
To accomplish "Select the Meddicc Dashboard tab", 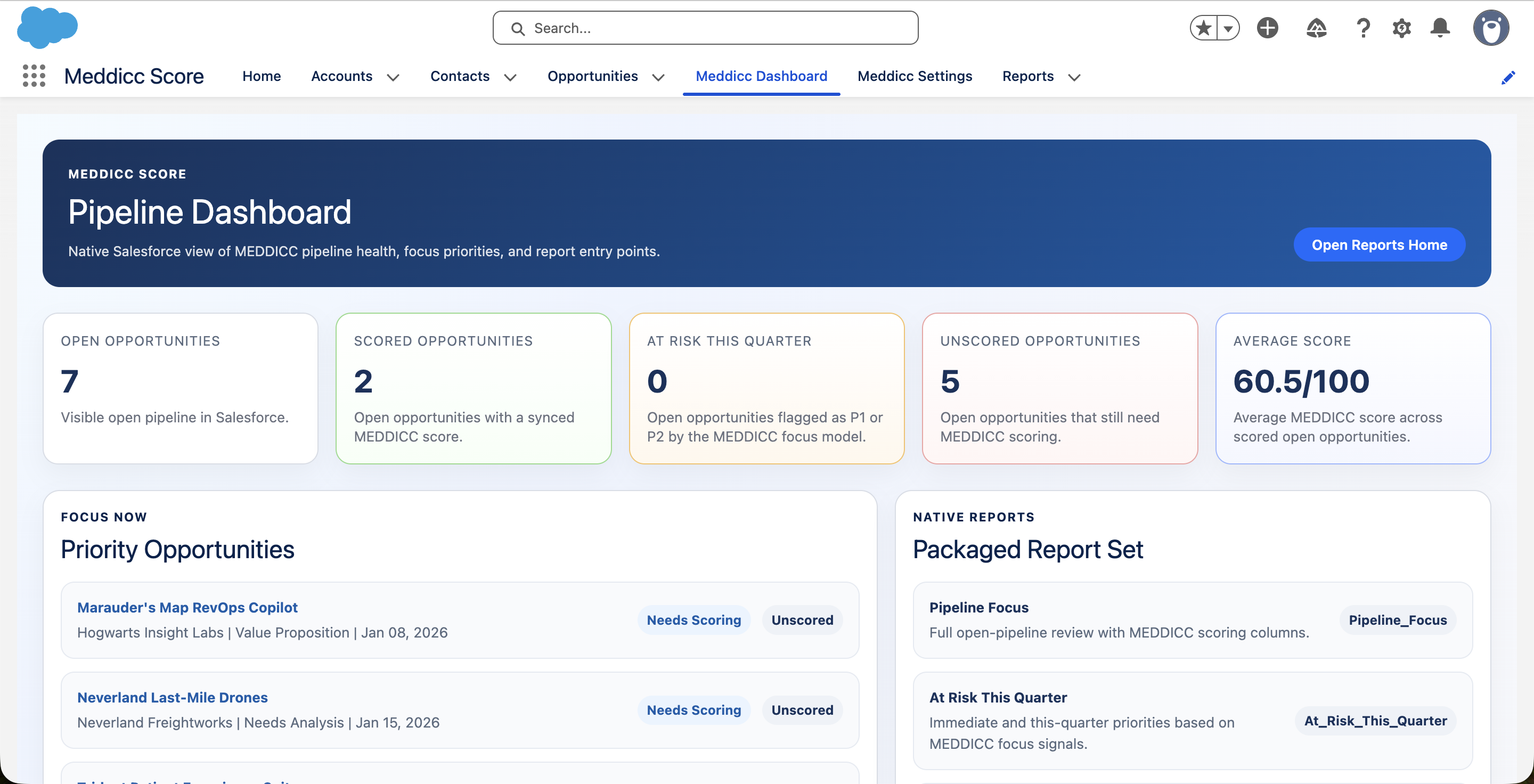I will coord(761,76).
